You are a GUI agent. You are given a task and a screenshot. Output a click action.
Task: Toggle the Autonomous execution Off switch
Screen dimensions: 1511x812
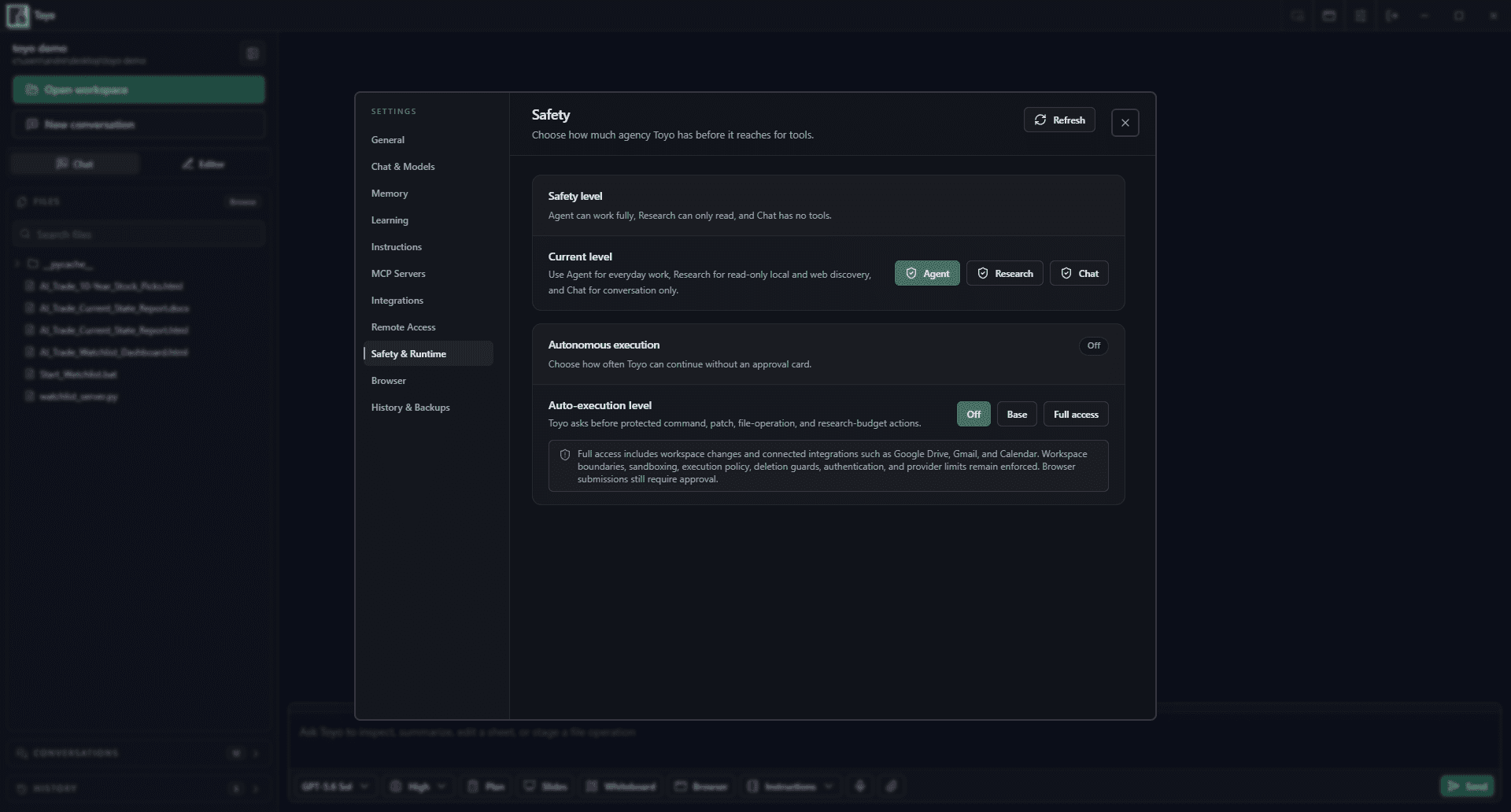(x=1093, y=345)
